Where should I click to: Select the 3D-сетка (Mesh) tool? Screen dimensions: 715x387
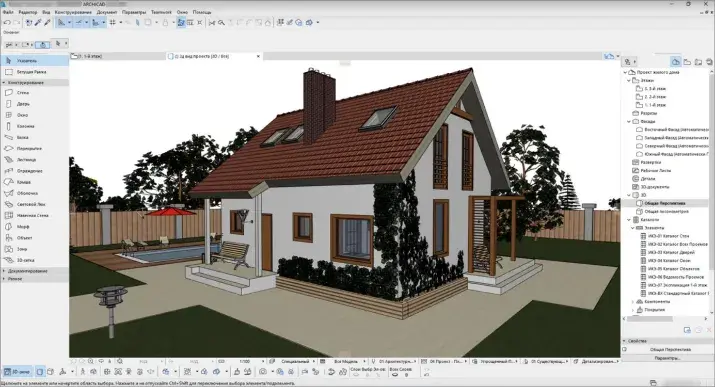pos(35,260)
